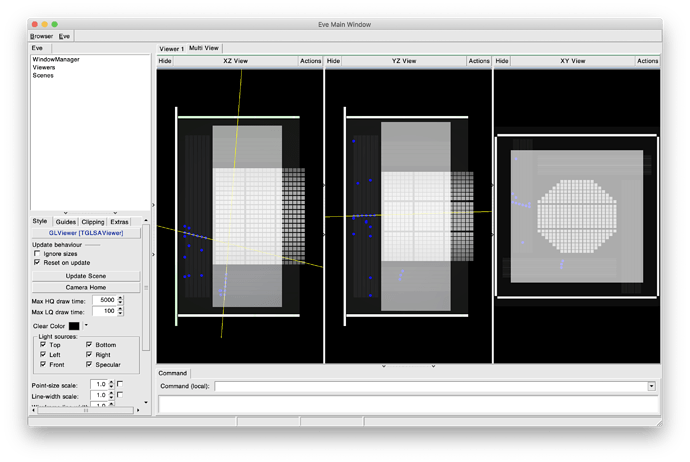690x462 pixels.
Task: Select WindowManager in the Eve tree
Action: (56, 59)
